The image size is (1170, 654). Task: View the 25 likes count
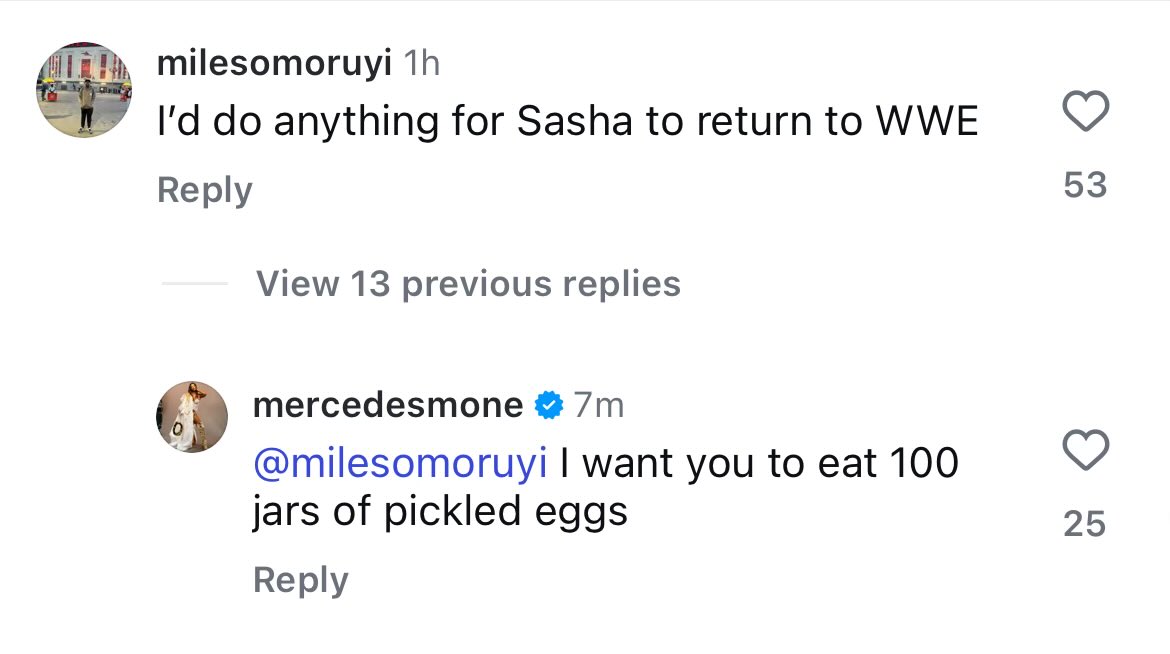1085,524
